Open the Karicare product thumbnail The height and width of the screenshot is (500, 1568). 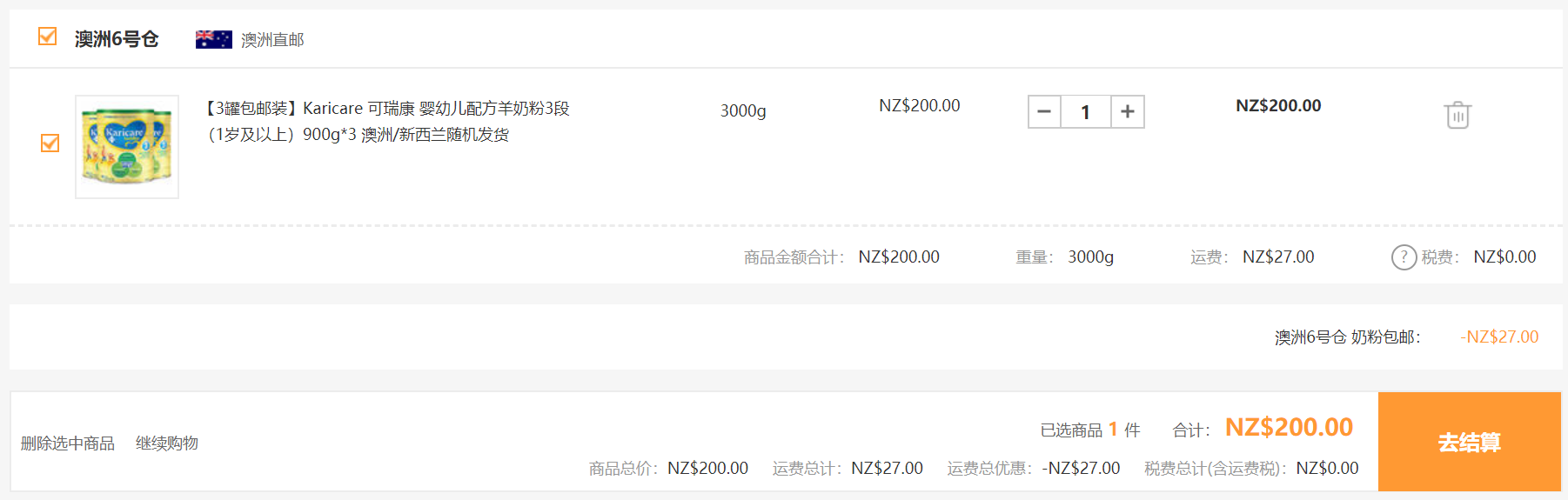pos(127,147)
